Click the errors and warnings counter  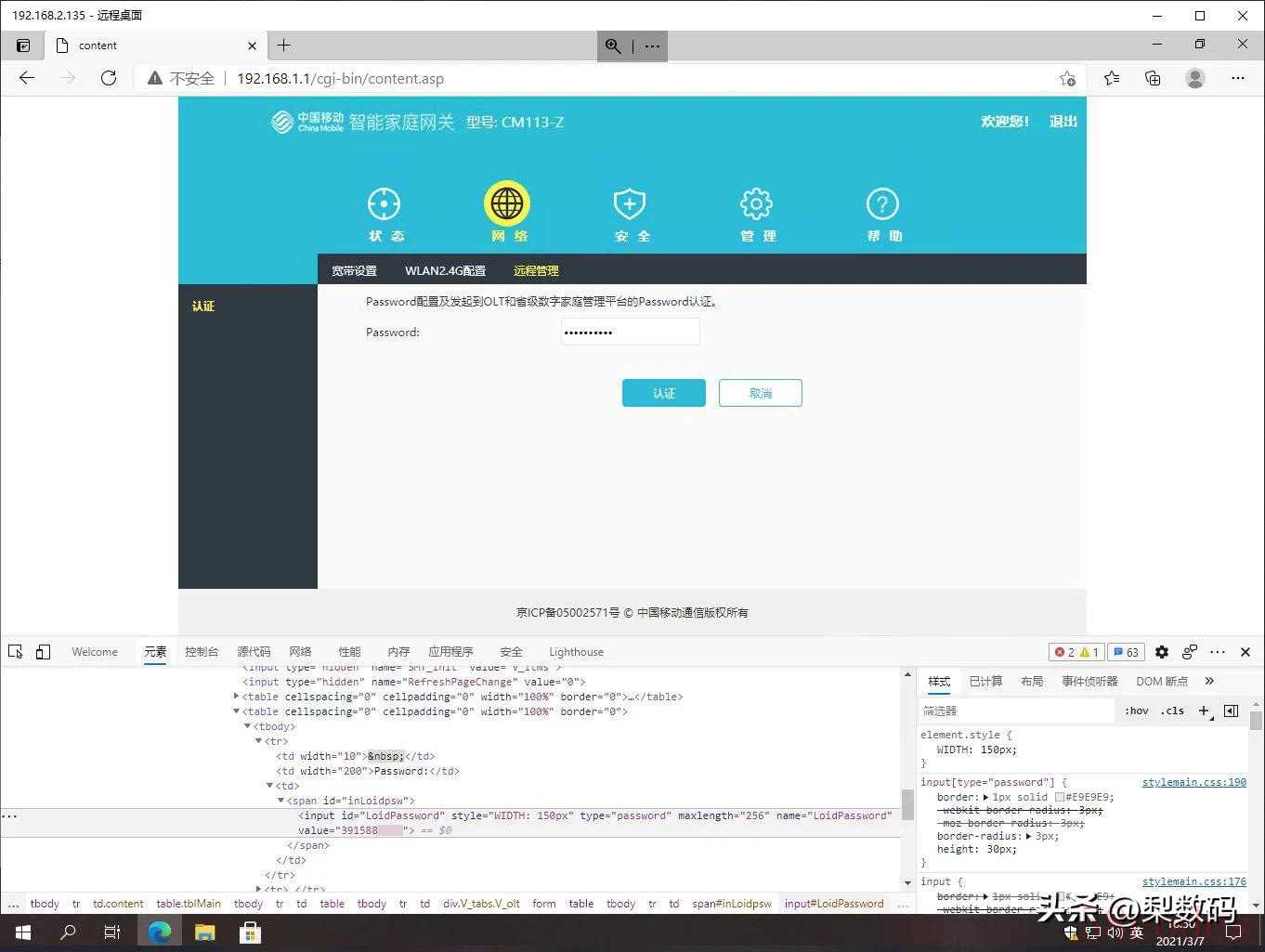(1077, 652)
